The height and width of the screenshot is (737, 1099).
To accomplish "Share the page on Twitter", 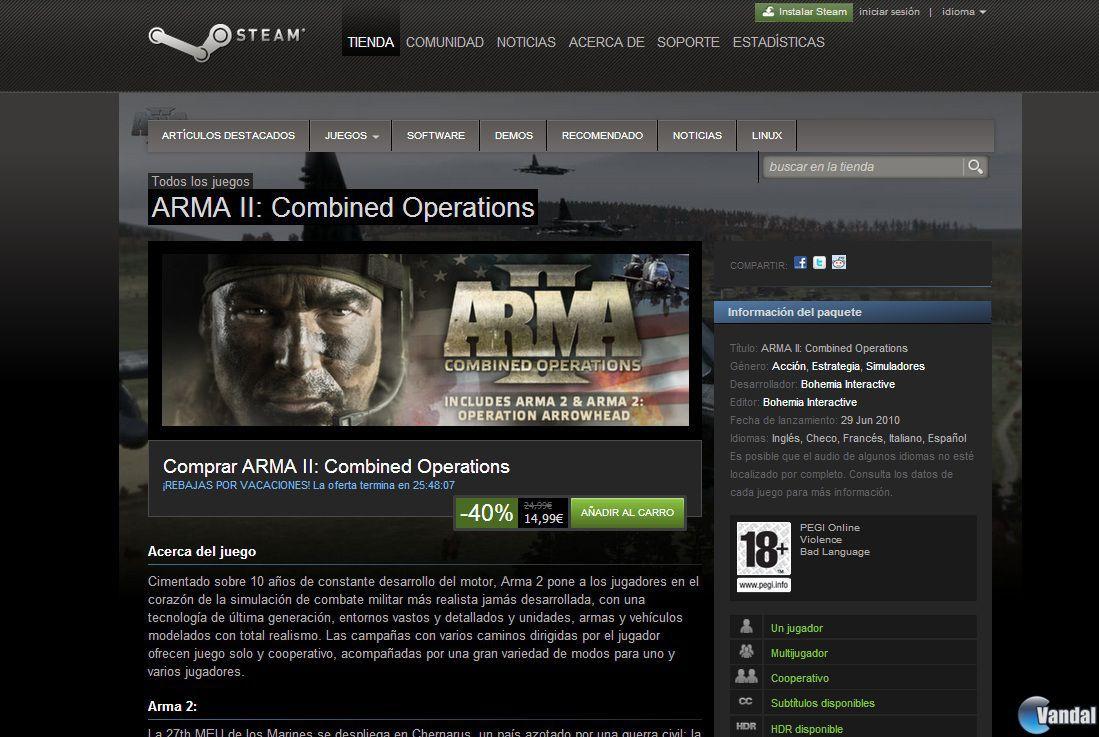I will [819, 263].
